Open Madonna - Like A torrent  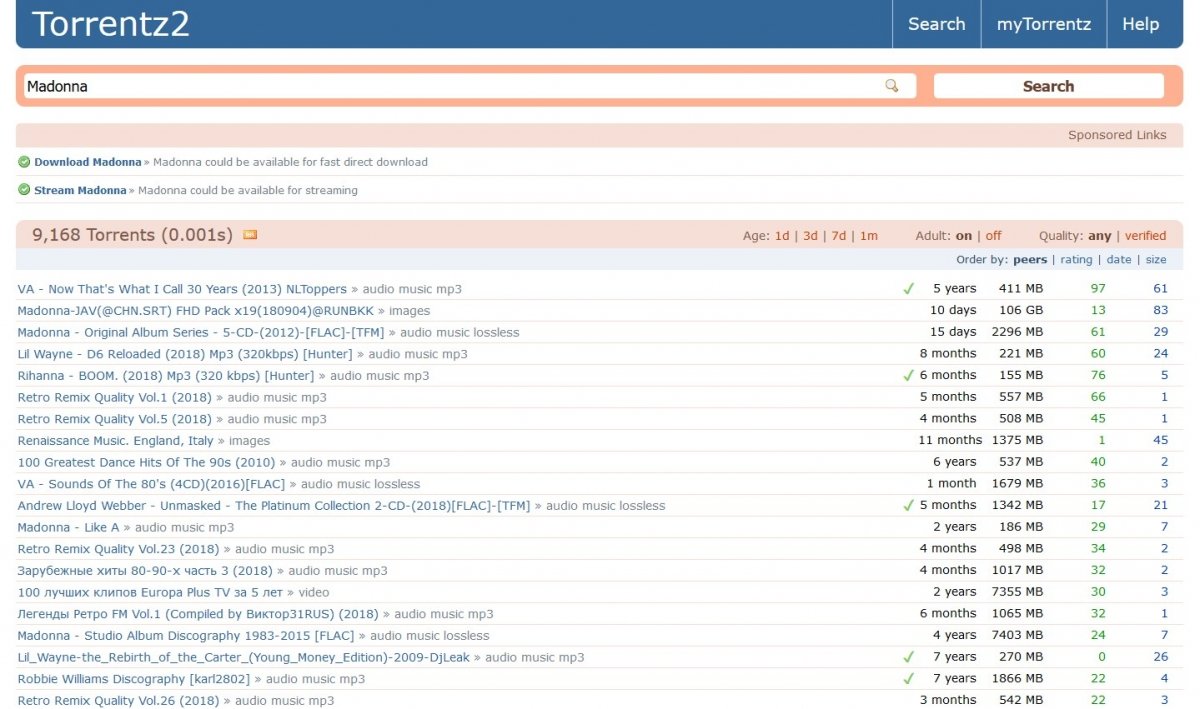tap(68, 528)
